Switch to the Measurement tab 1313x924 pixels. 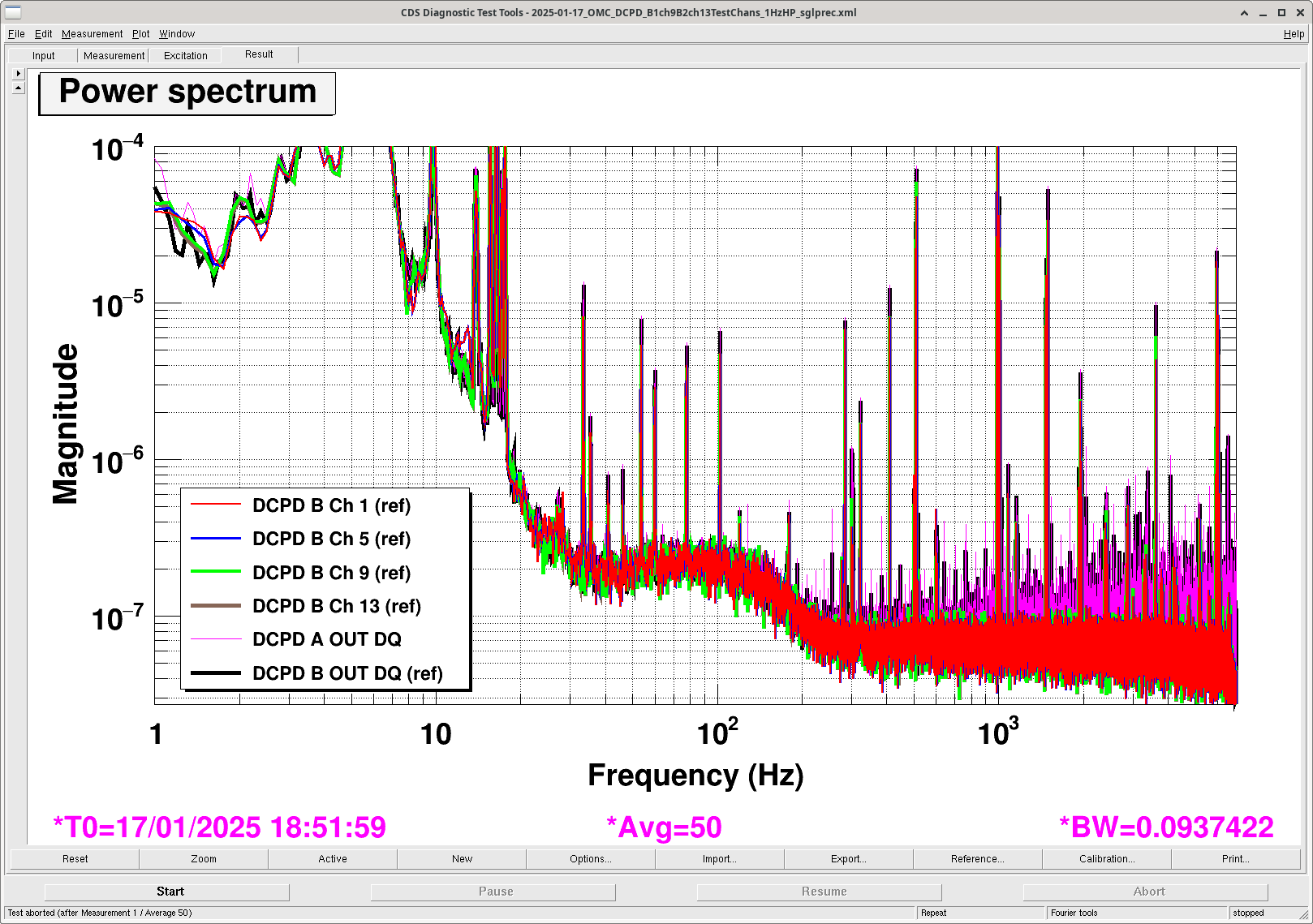(x=114, y=56)
